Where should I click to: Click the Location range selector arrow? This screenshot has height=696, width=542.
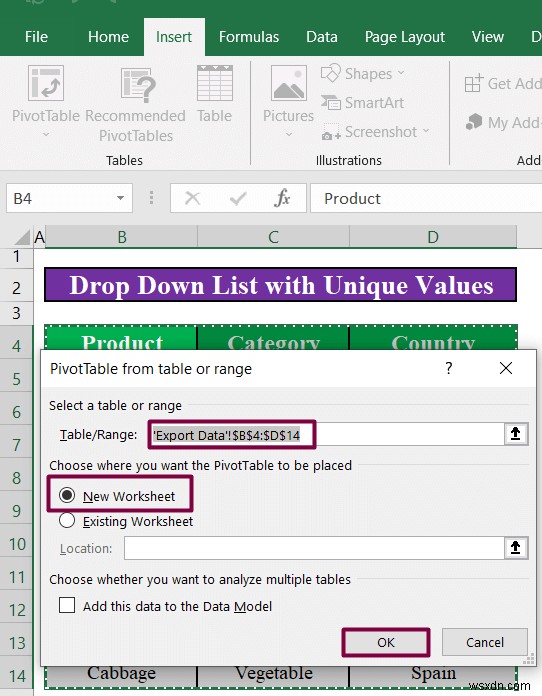[515, 548]
